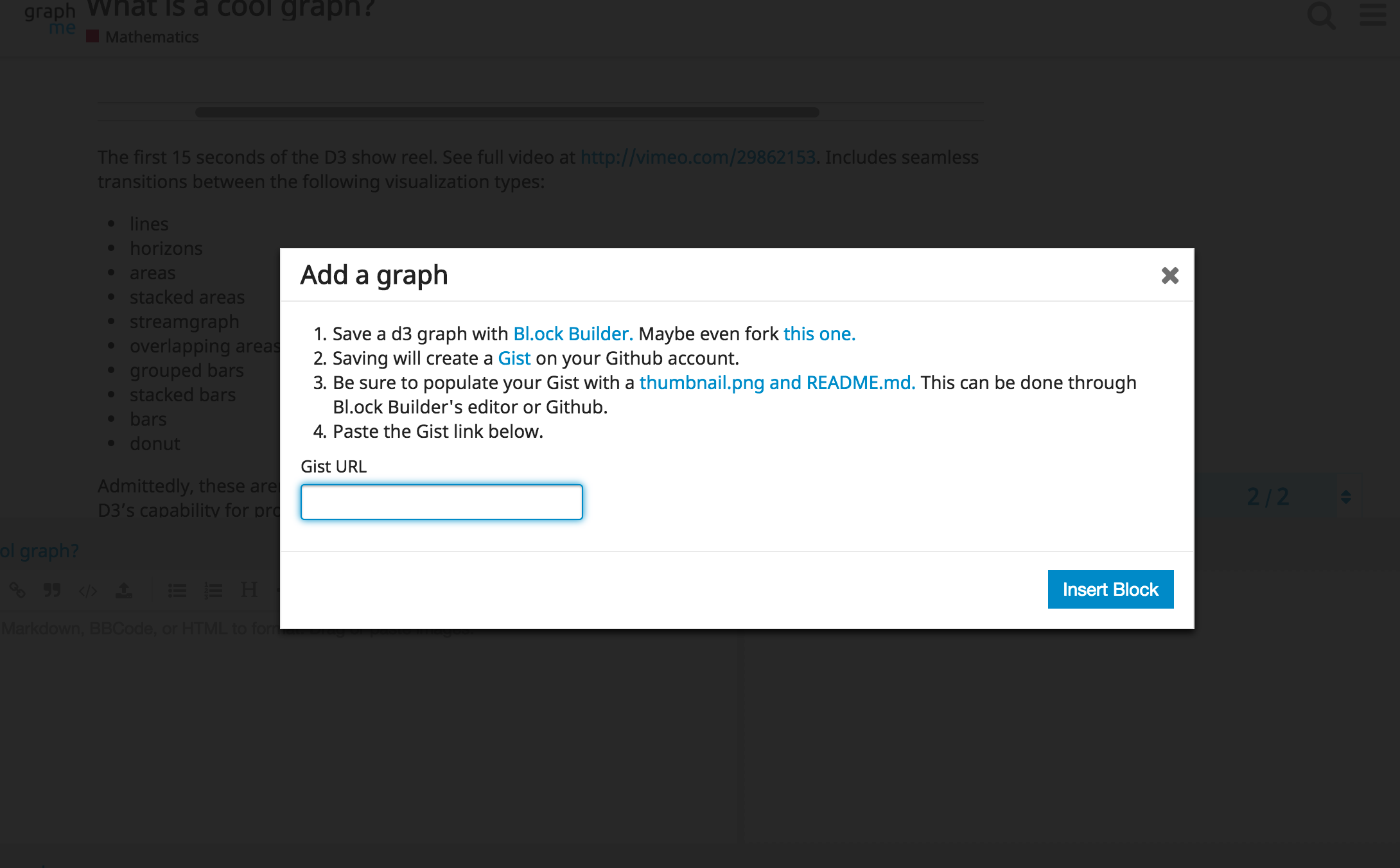Click the blockquote toolbar icon
Viewport: 1400px width, 868px height.
coord(52,590)
